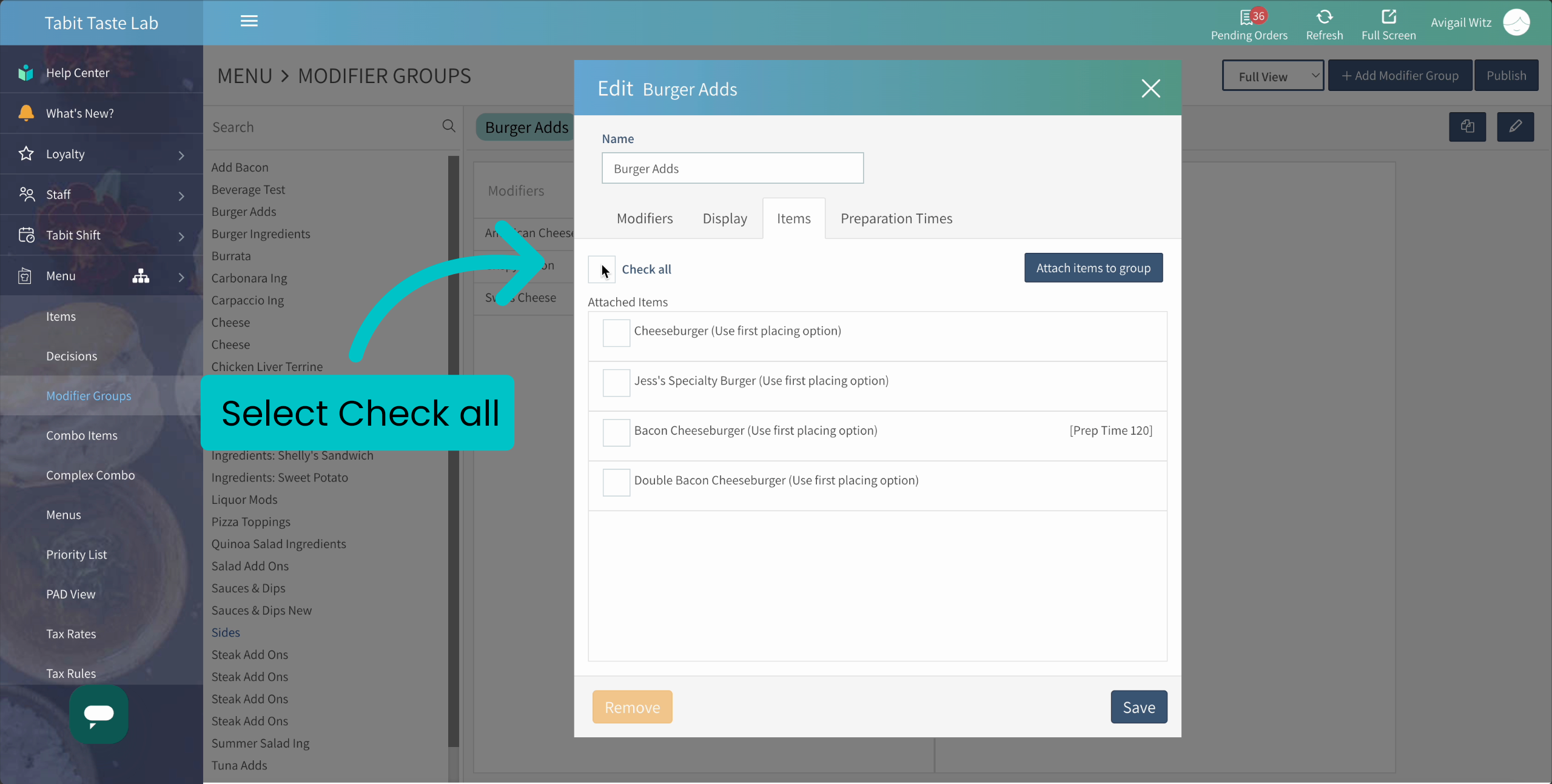
Task: Select Tuna Adds in the list
Action: 239,765
